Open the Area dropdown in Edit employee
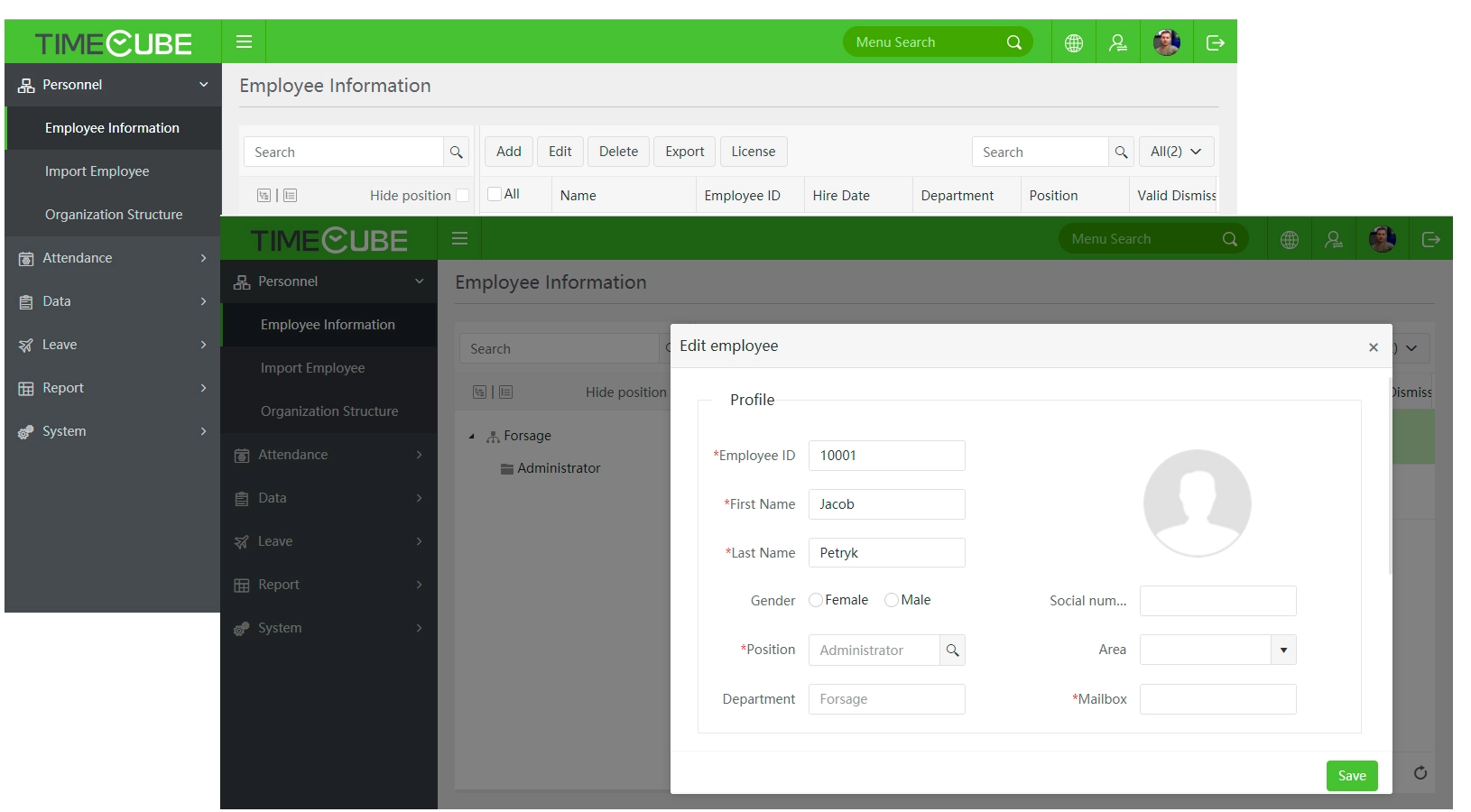This screenshot has width=1471, height=812. pyautogui.click(x=1283, y=651)
